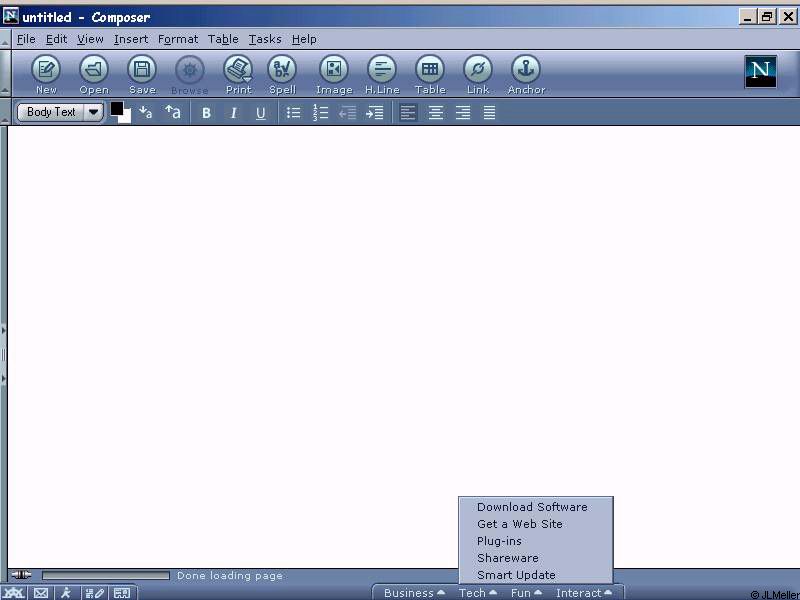Open the Help menu
This screenshot has height=600, width=800.
tap(304, 39)
